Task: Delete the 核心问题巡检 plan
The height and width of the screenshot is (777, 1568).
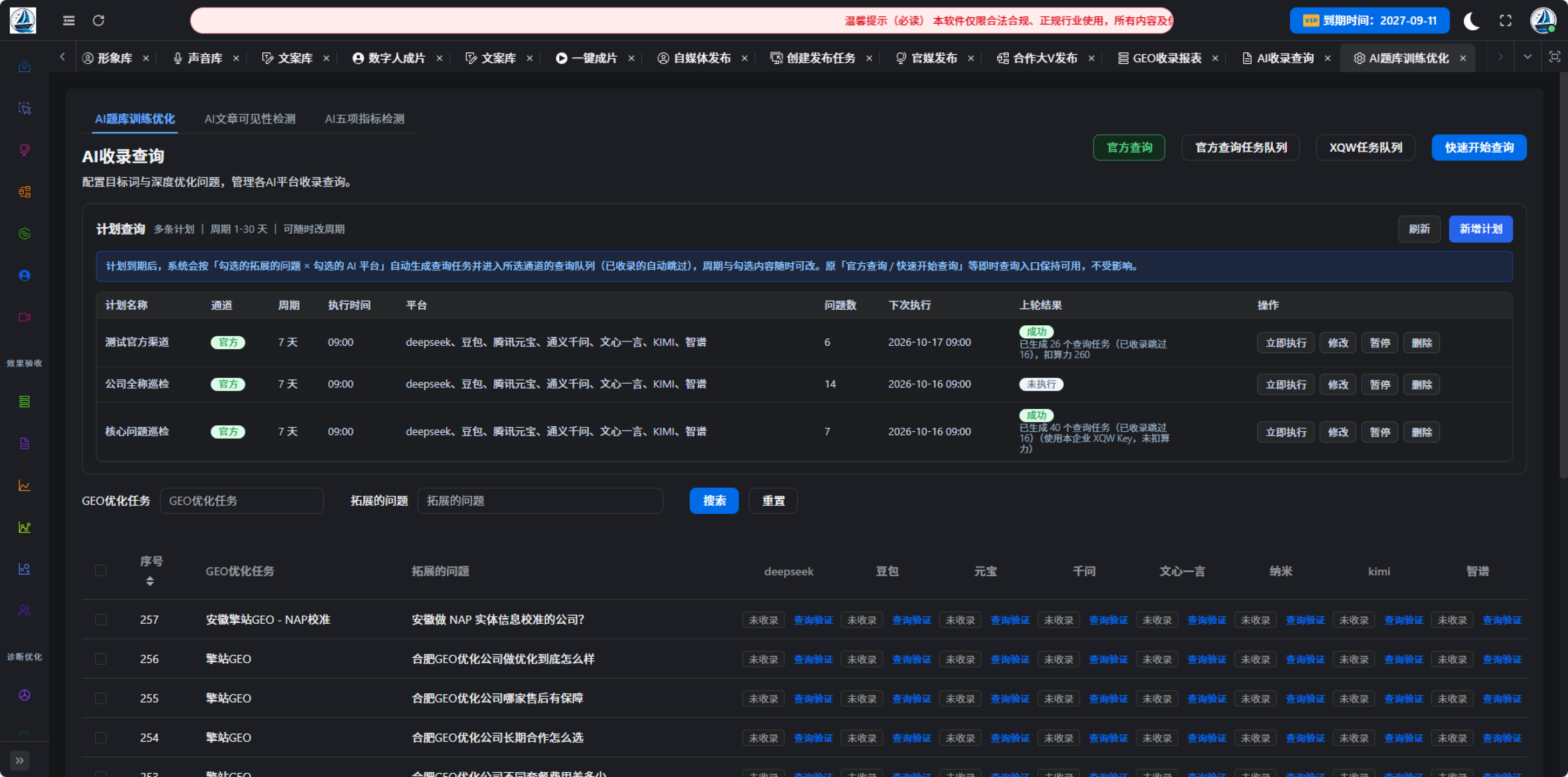Action: (x=1421, y=432)
